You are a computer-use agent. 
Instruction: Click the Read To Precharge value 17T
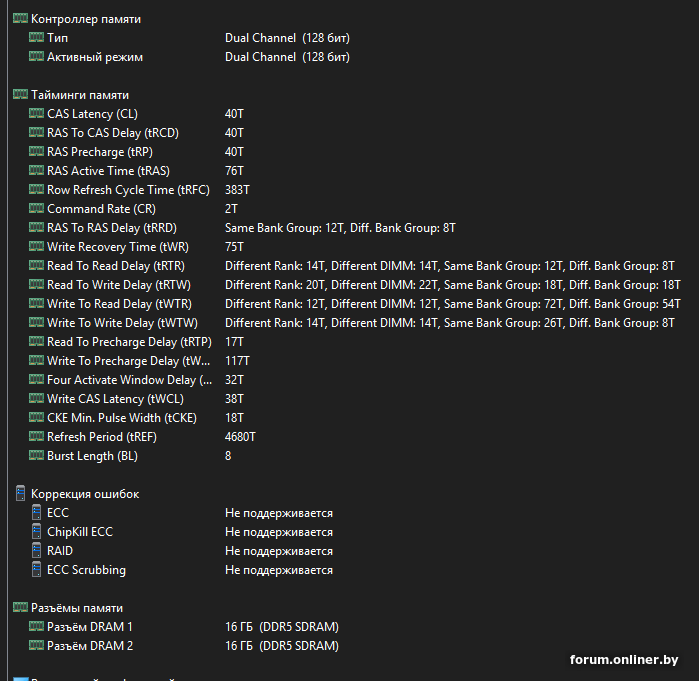point(234,342)
